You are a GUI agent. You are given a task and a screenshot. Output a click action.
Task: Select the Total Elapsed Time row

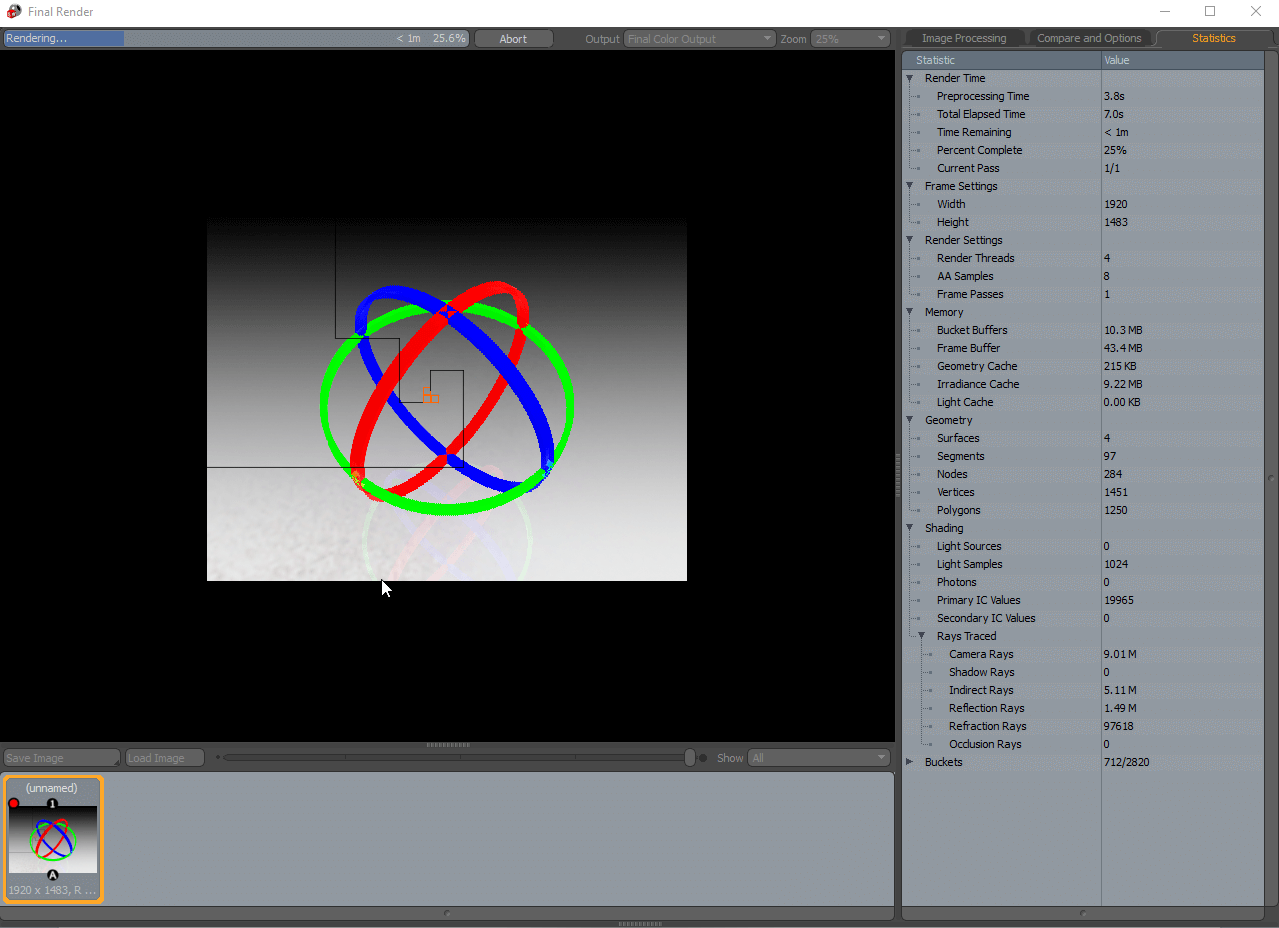[1084, 114]
